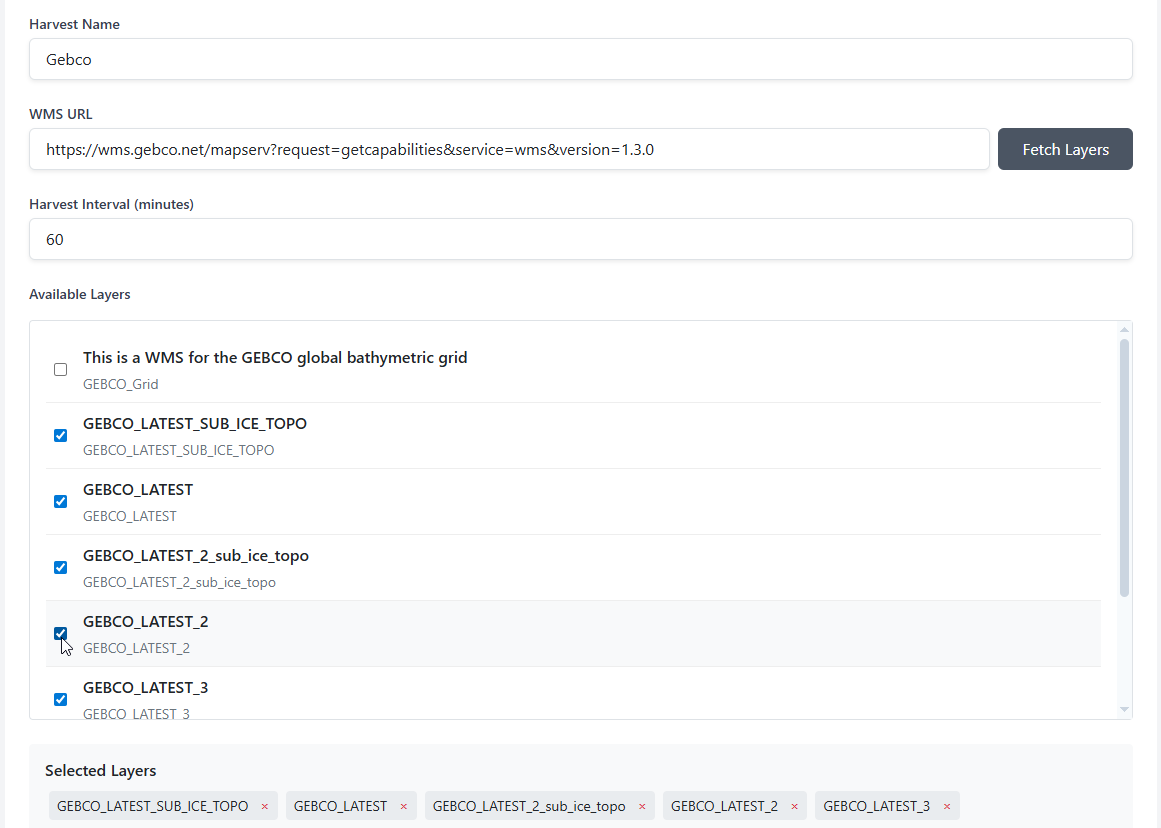Focus the WMS URL input field

coord(509,149)
